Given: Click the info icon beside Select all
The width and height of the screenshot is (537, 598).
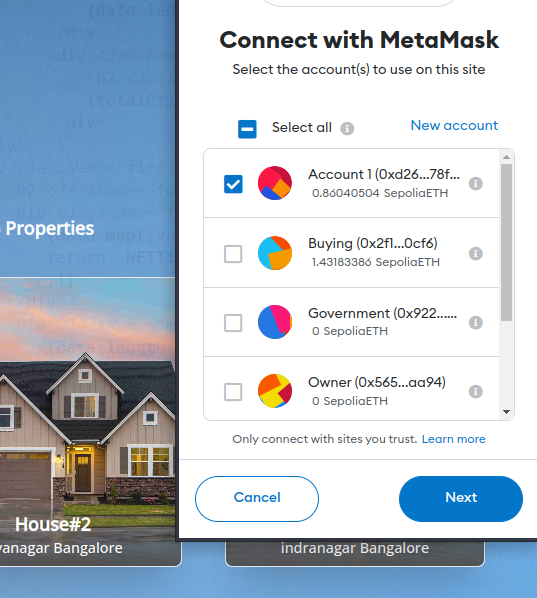Looking at the screenshot, I should (x=347, y=129).
